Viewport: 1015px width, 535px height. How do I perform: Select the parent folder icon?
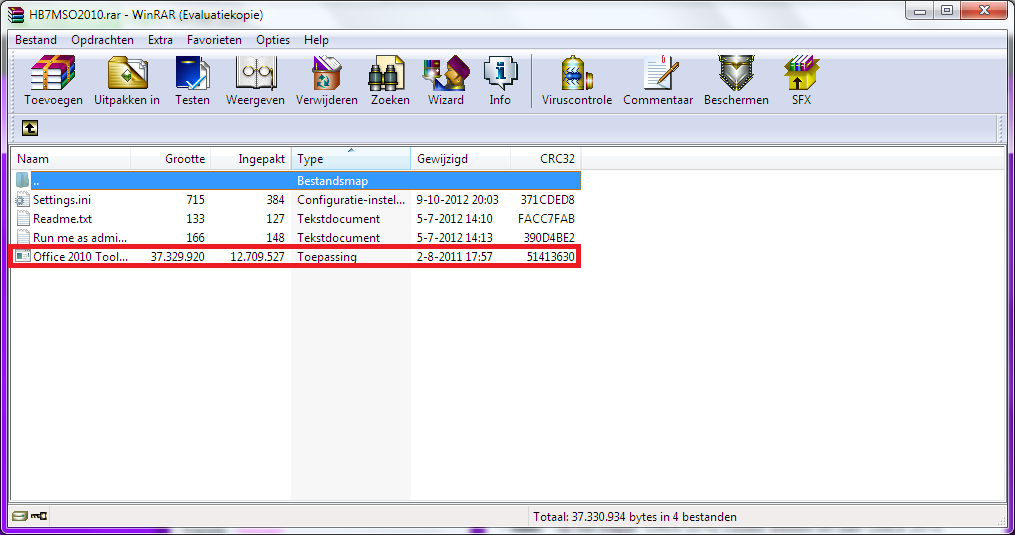(x=23, y=181)
